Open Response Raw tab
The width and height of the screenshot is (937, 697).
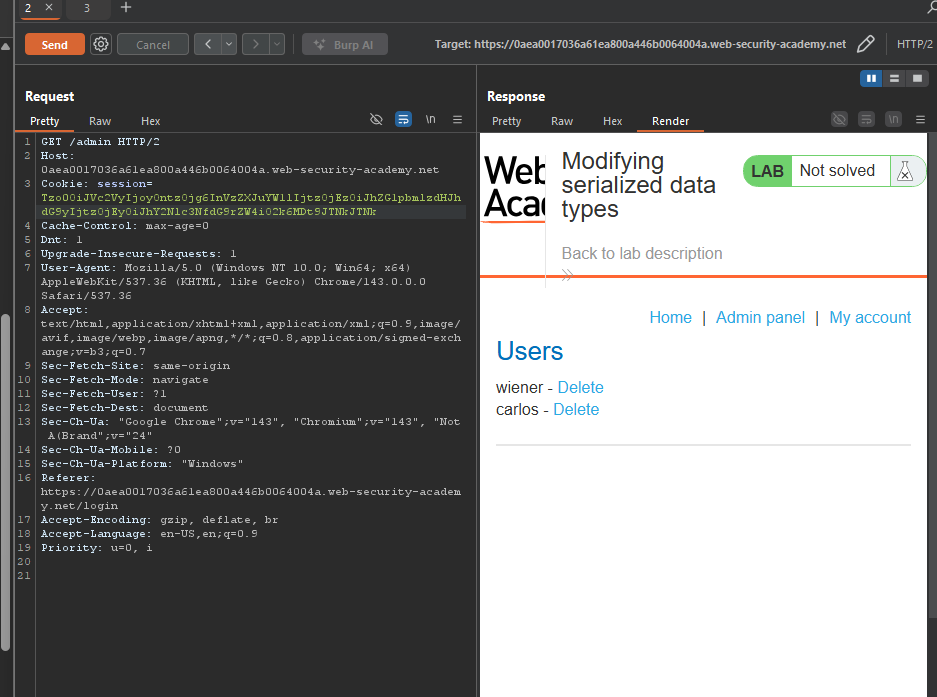[x=562, y=121]
